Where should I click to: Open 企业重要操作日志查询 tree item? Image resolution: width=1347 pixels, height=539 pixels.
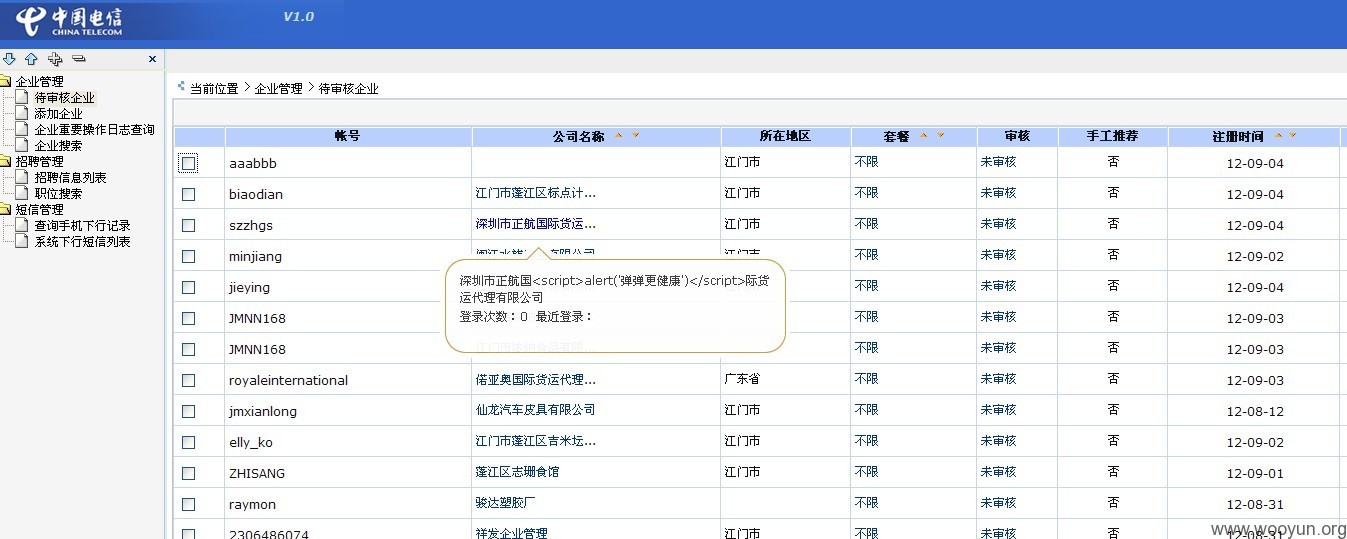(x=94, y=130)
